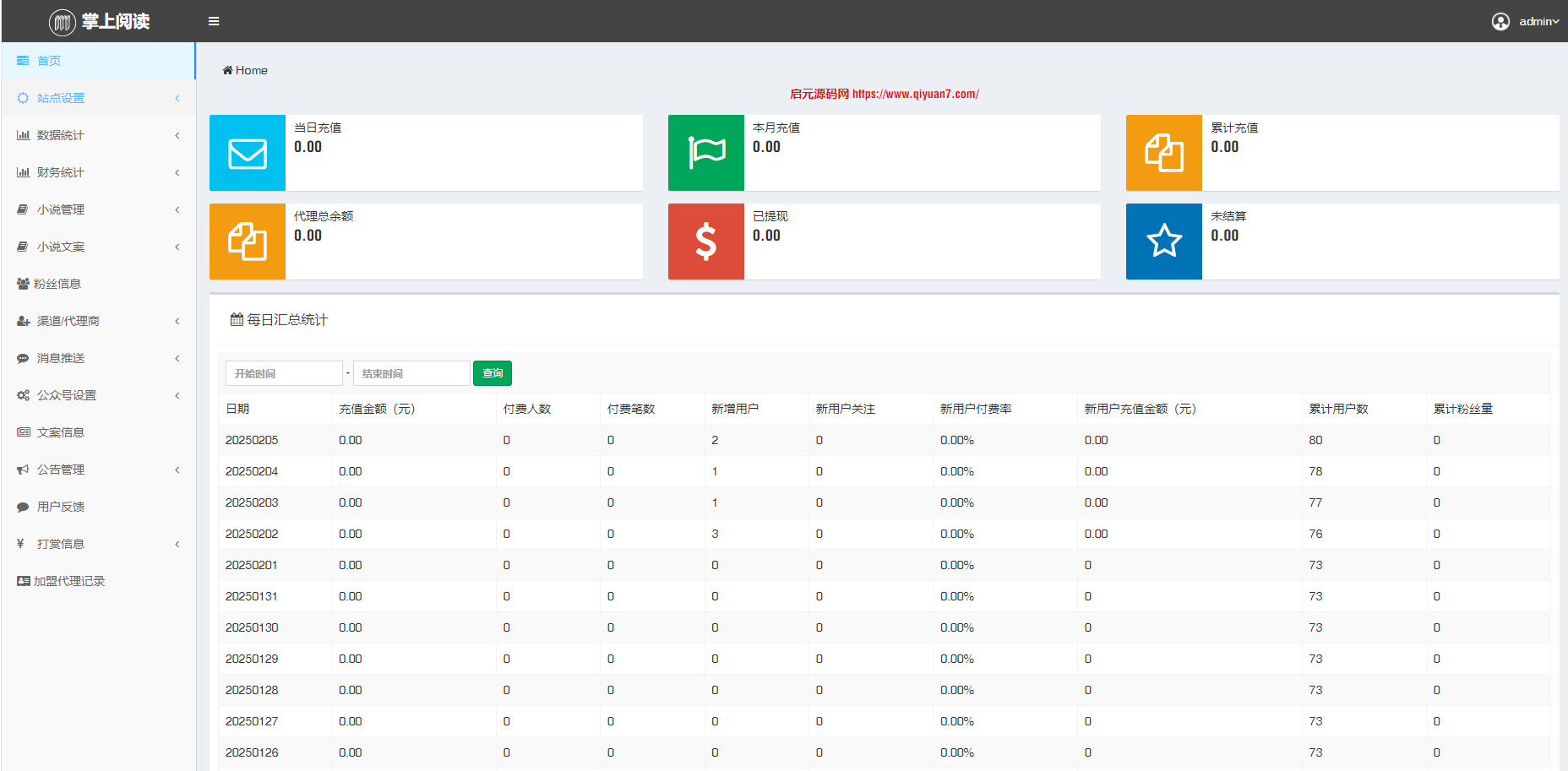This screenshot has height=771, width=1568.
Task: Click the star icon for 未结算
Action: click(x=1164, y=242)
